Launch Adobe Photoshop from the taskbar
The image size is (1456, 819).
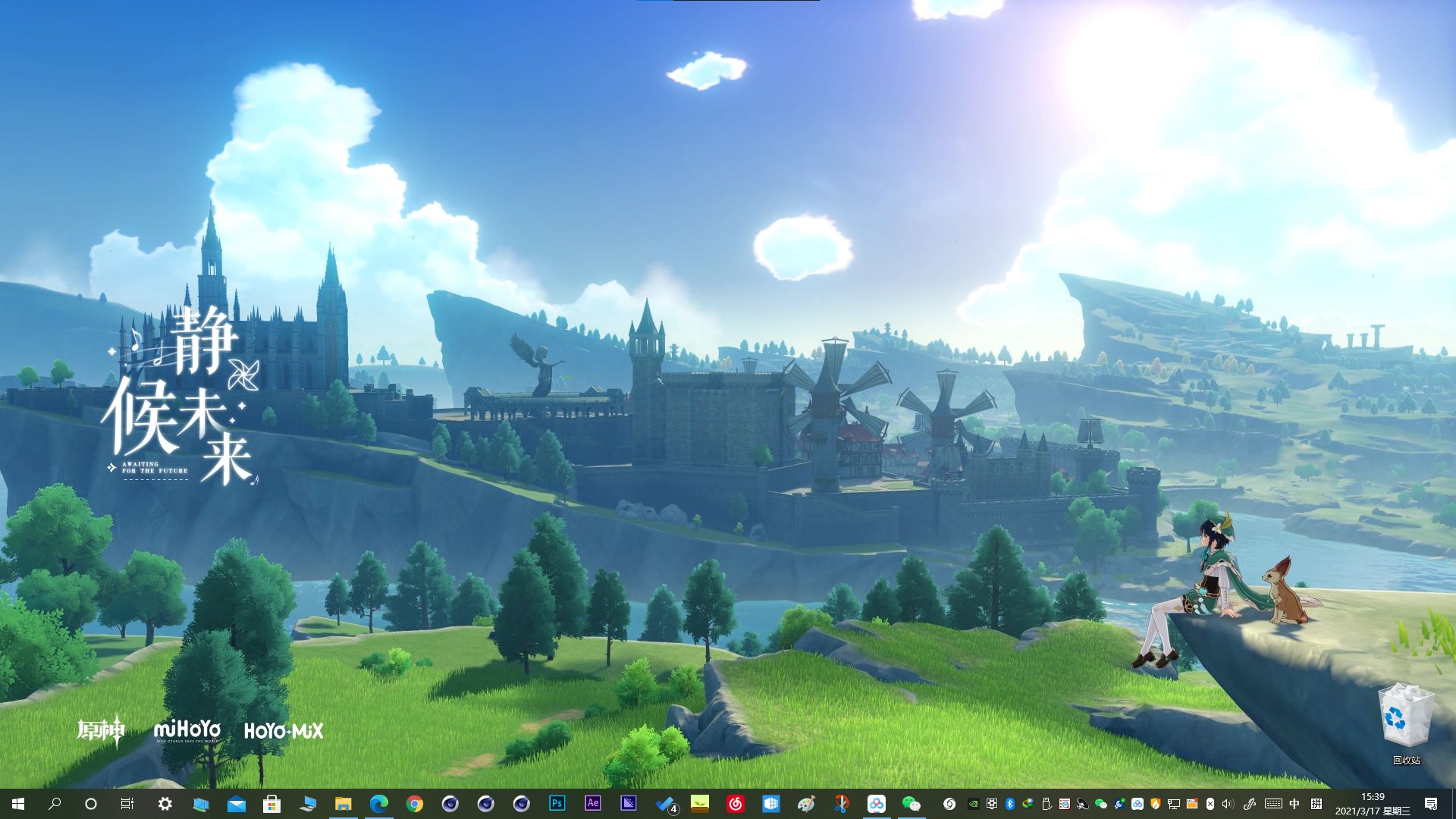[x=557, y=804]
